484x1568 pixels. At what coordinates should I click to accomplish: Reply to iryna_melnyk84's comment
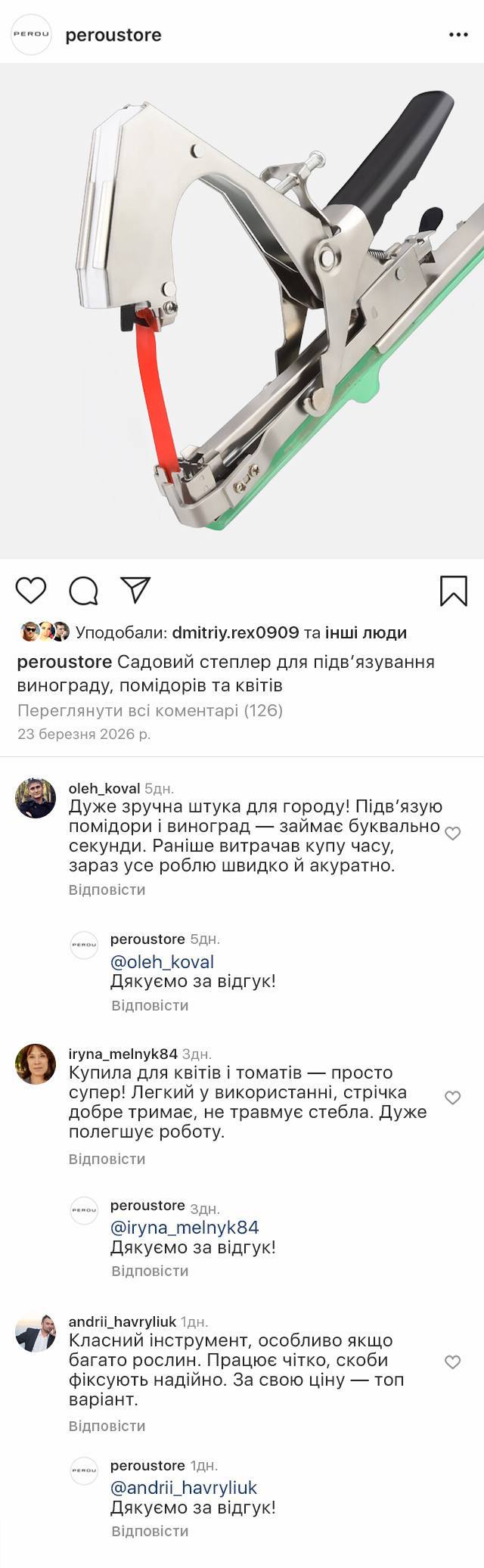pyautogui.click(x=107, y=1159)
